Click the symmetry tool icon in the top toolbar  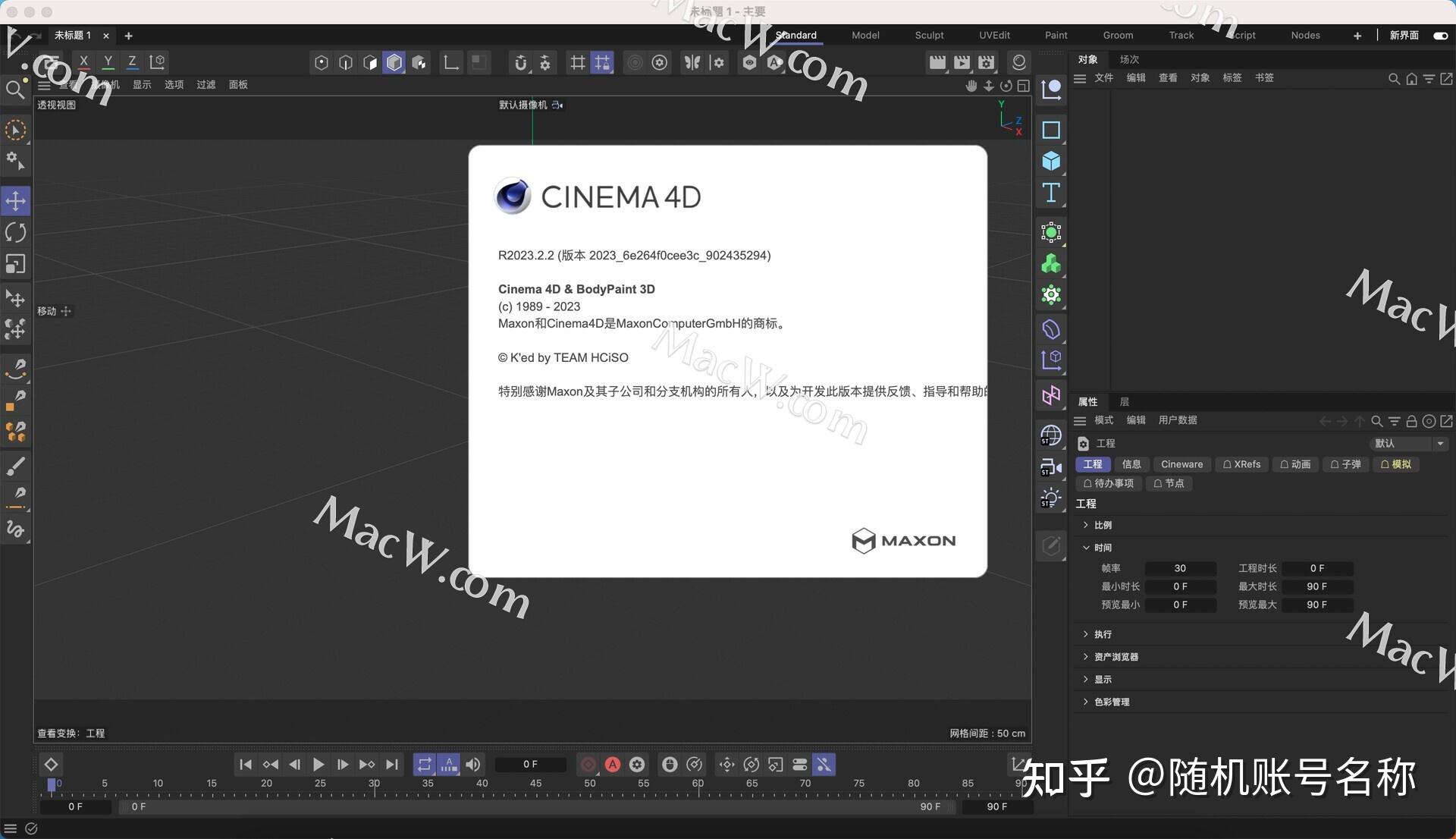coord(692,62)
